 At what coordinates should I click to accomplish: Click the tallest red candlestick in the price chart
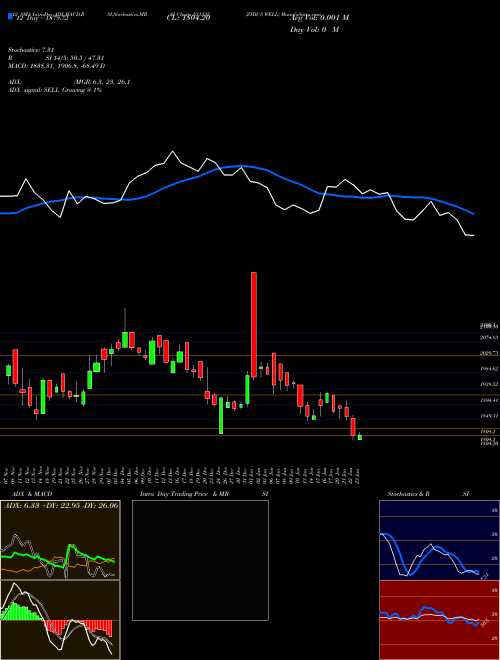[254, 325]
